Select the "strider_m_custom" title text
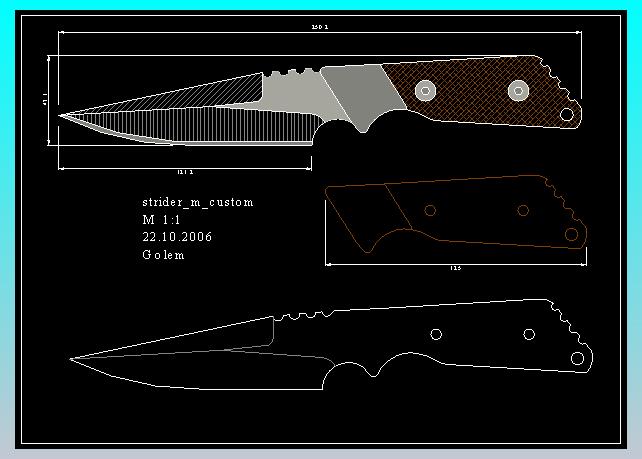 point(198,202)
